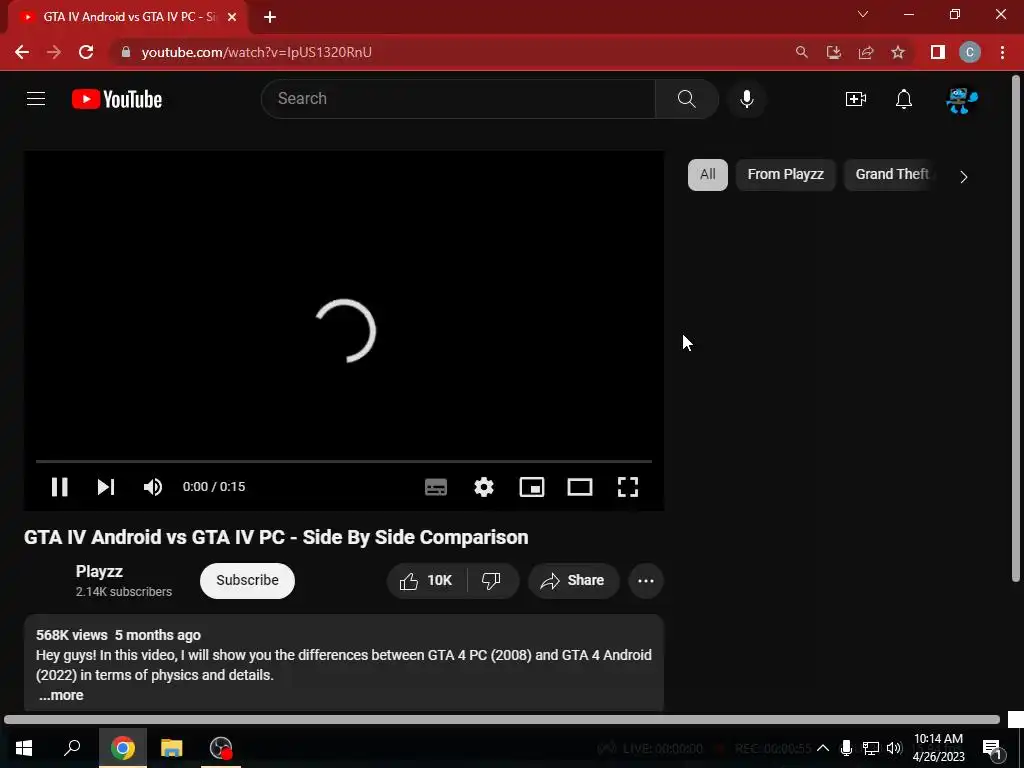Show more filter chips with right arrow
This screenshot has width=1024, height=768.
tap(964, 177)
